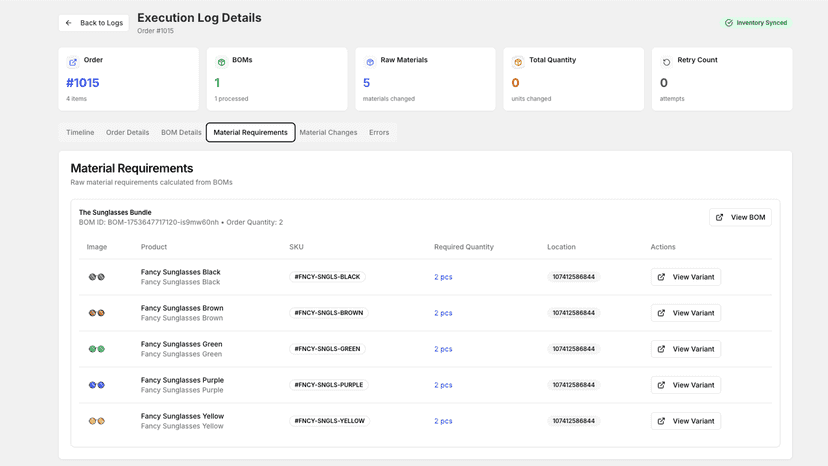This screenshot has width=828, height=466.
Task: Click the Order card external-link icon
Action: [73, 62]
